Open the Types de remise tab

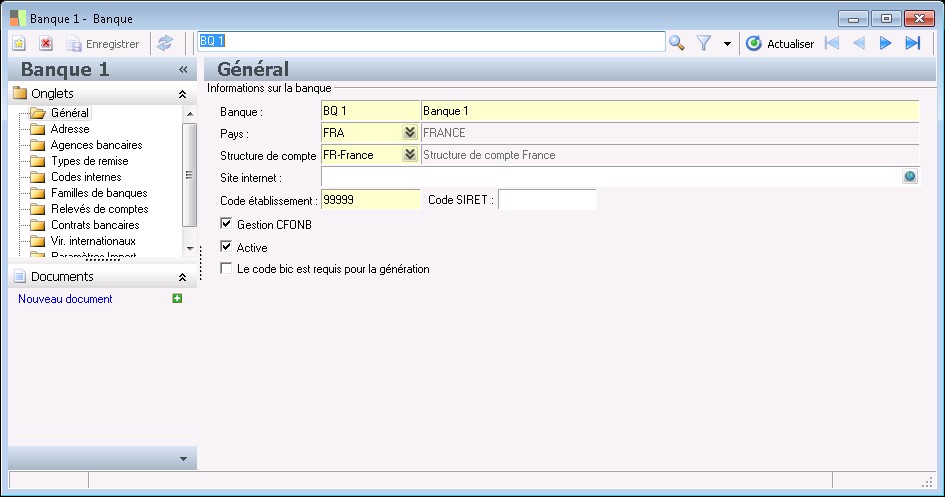click(89, 161)
